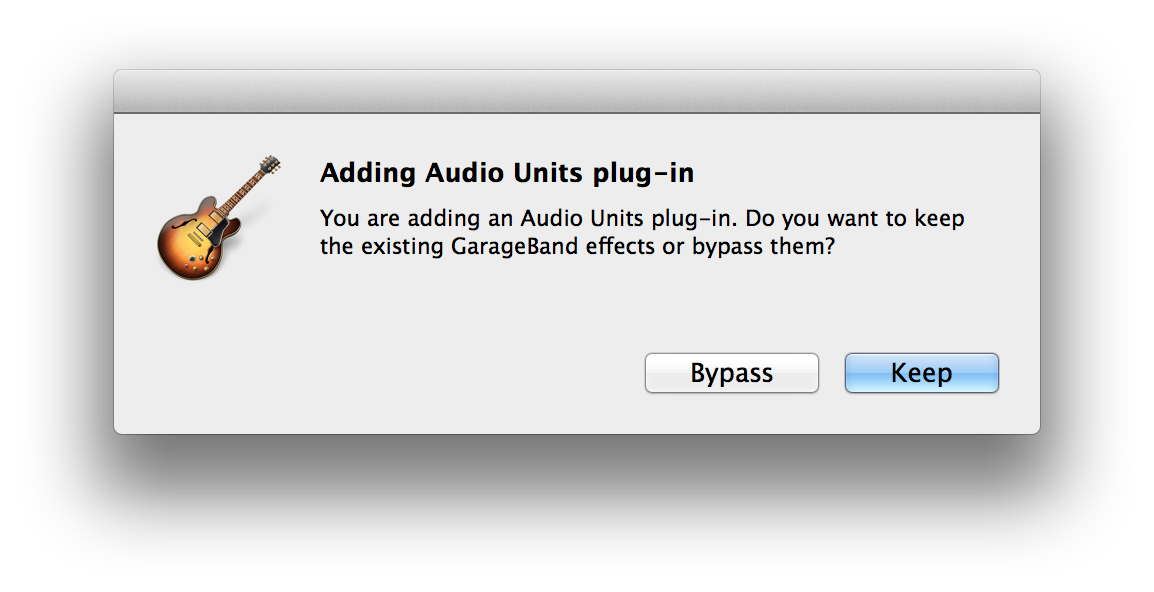Click the Keep button

pos(921,373)
